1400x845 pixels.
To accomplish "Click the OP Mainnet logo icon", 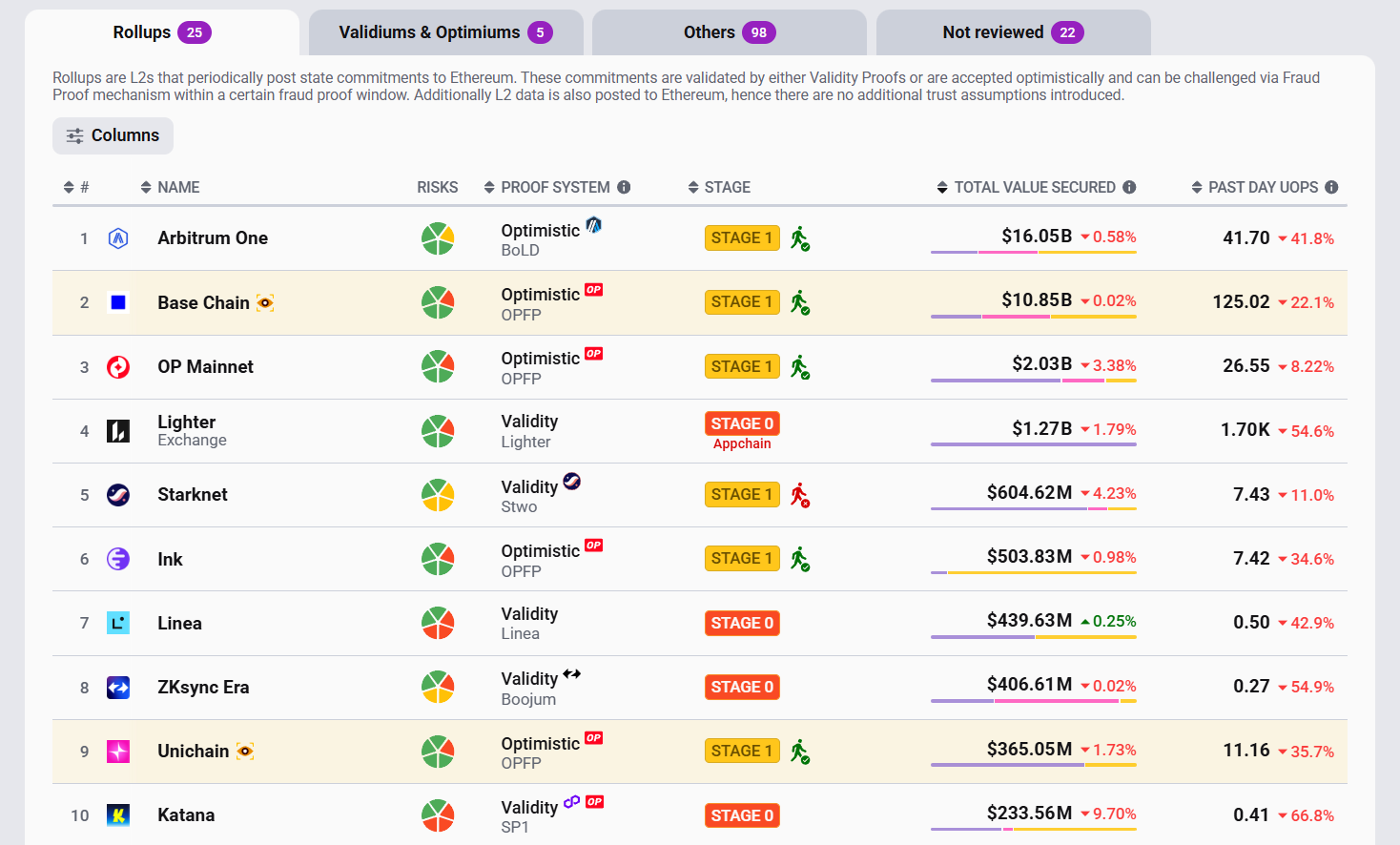I will click(x=118, y=367).
